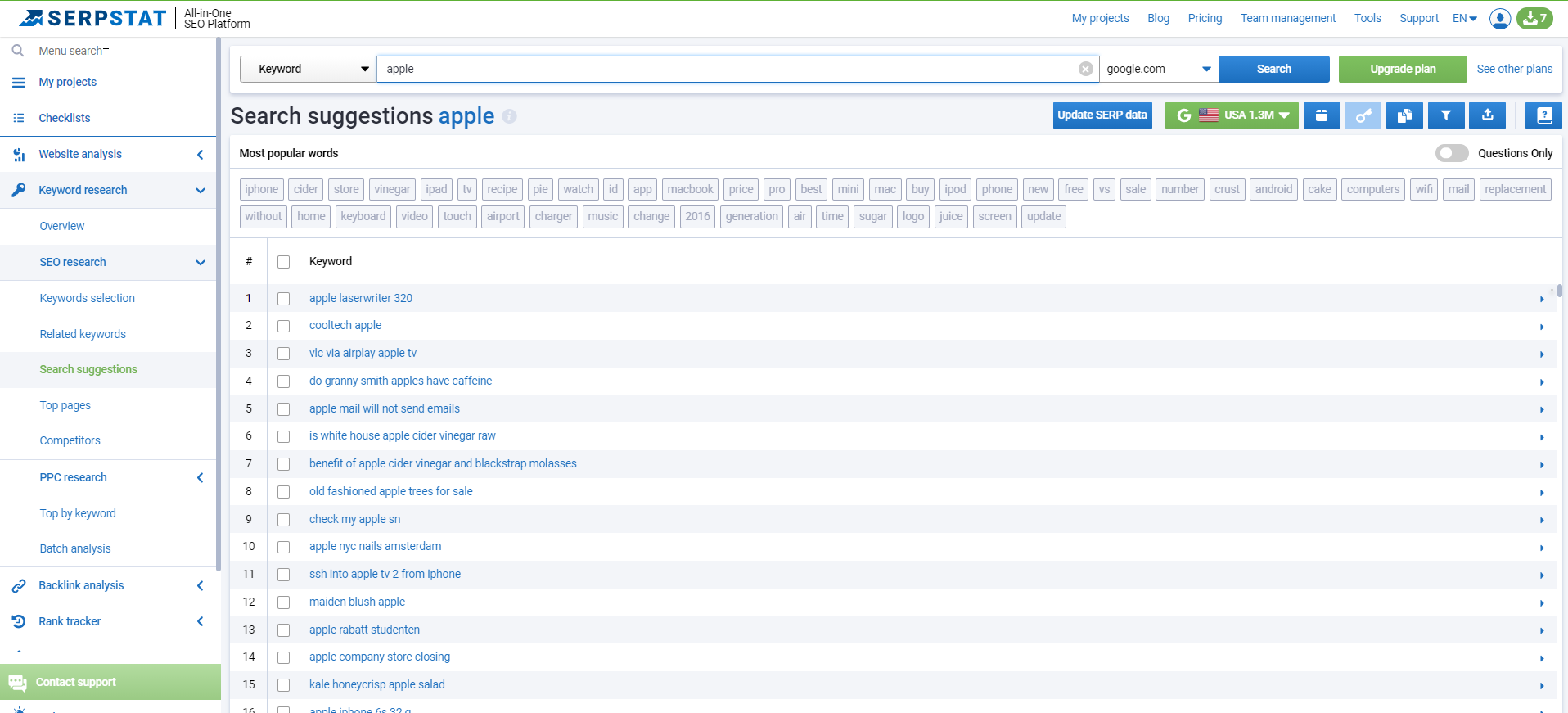Image resolution: width=1568 pixels, height=713 pixels.
Task: Click the Serpstat logo
Action: [x=92, y=18]
